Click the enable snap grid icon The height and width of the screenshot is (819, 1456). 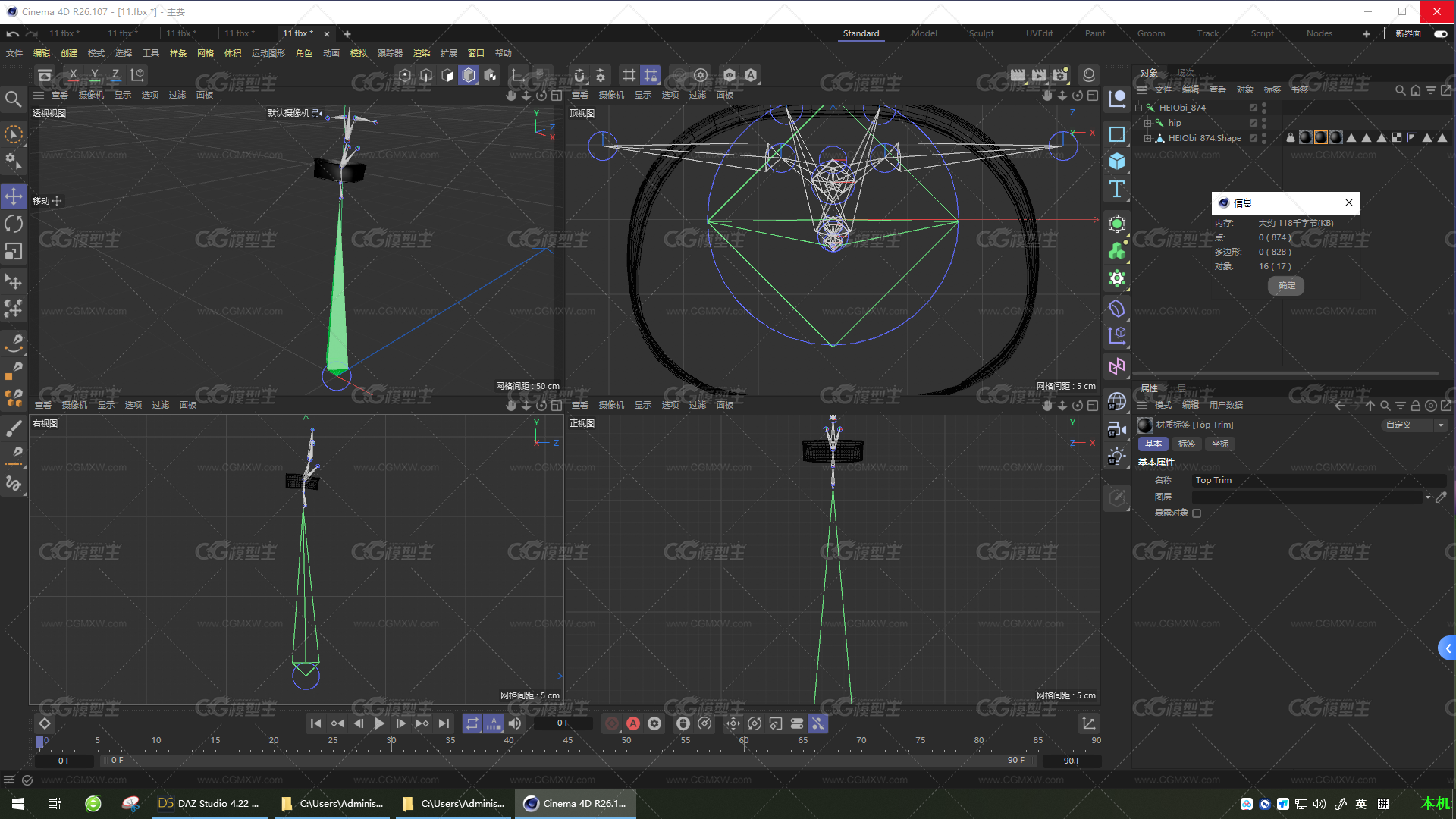(x=629, y=75)
